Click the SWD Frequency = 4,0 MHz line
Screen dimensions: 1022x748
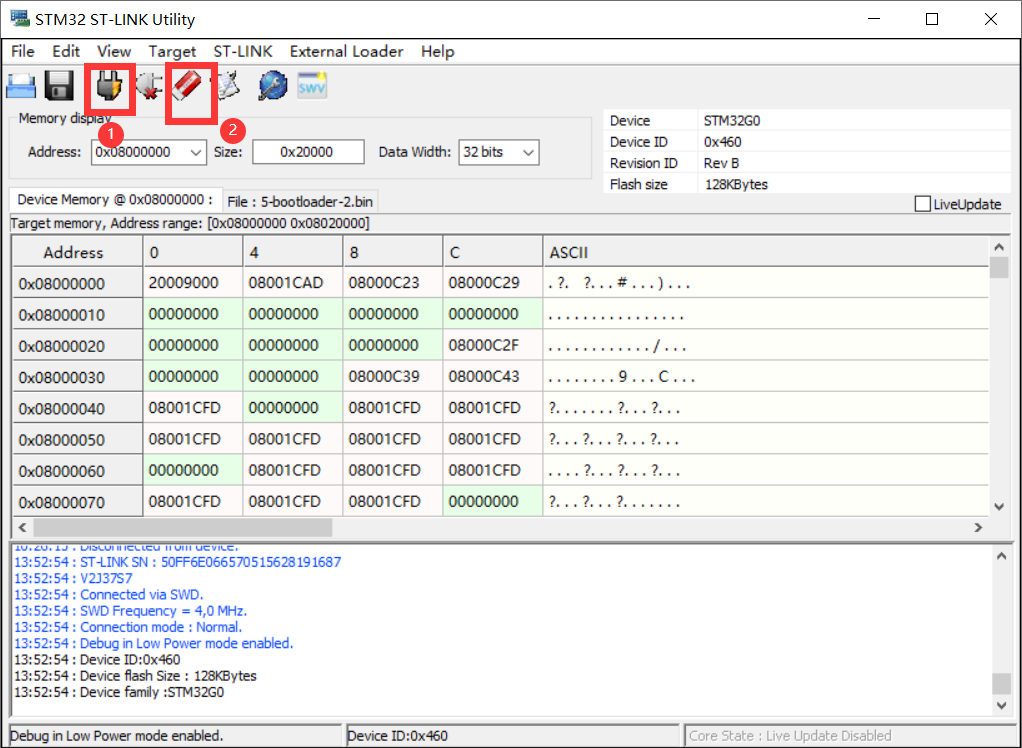(130, 611)
